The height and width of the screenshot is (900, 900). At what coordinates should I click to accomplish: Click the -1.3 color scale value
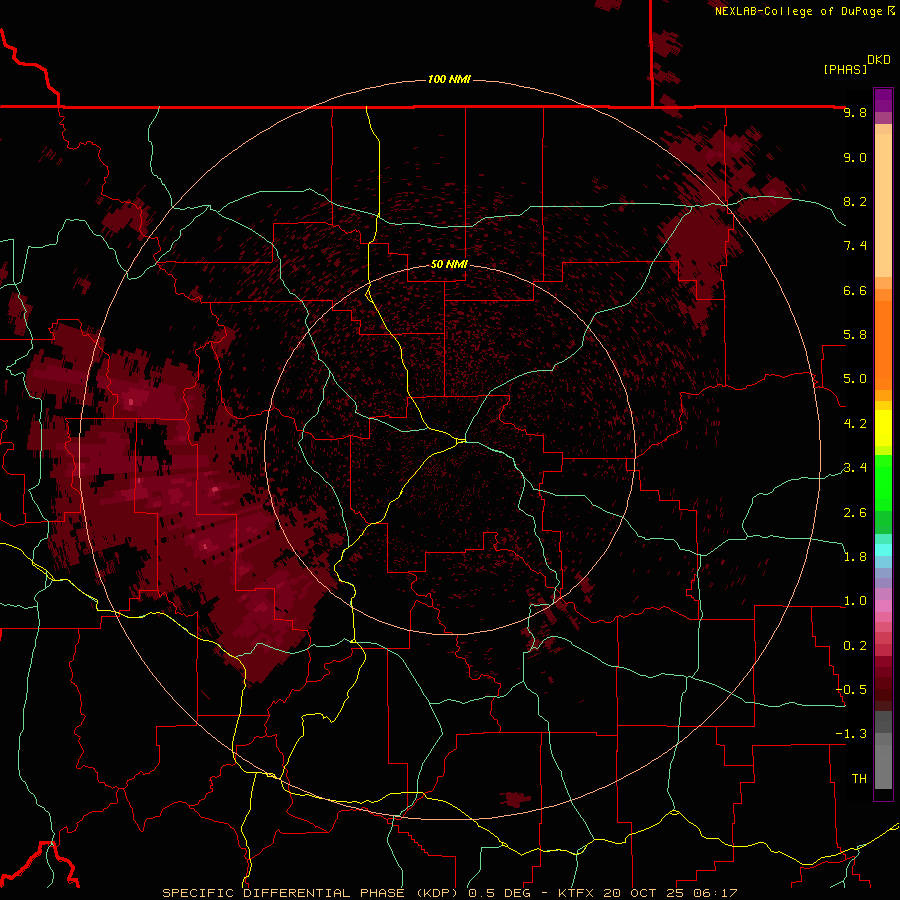[x=851, y=734]
